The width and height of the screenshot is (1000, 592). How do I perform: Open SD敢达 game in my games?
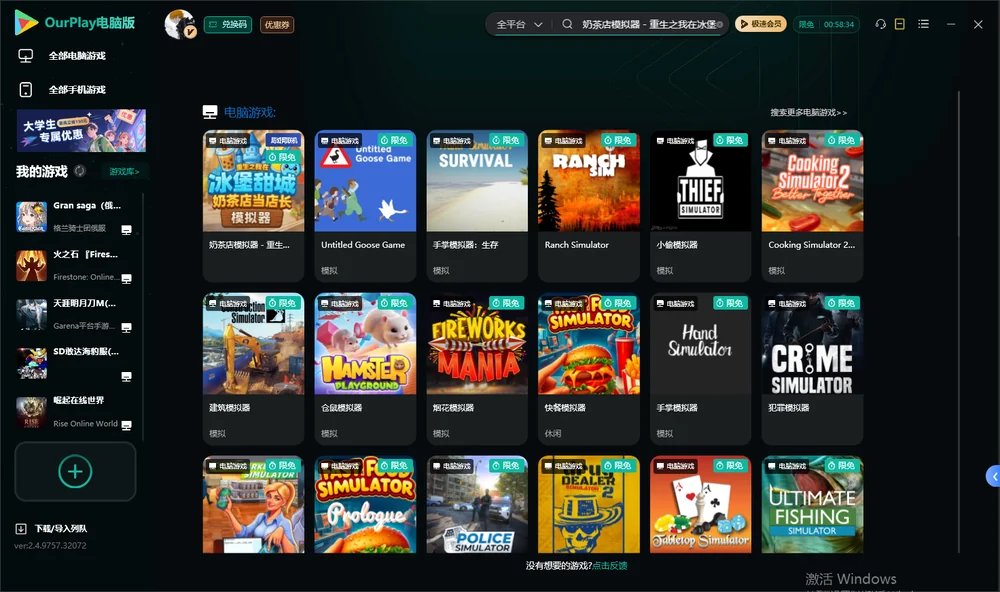pyautogui.click(x=75, y=364)
